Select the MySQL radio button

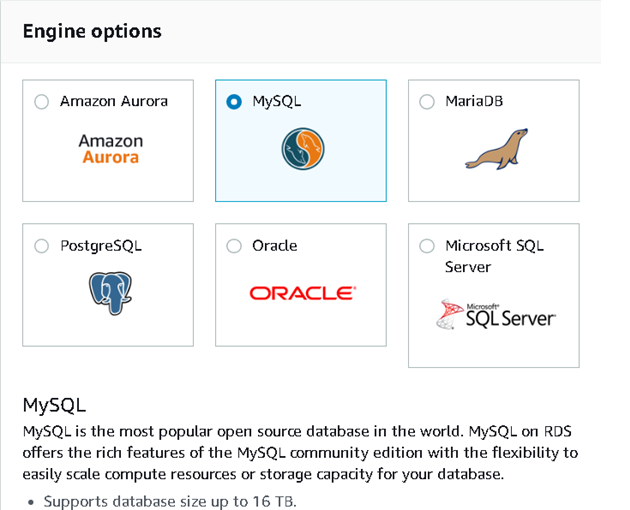pos(234,101)
